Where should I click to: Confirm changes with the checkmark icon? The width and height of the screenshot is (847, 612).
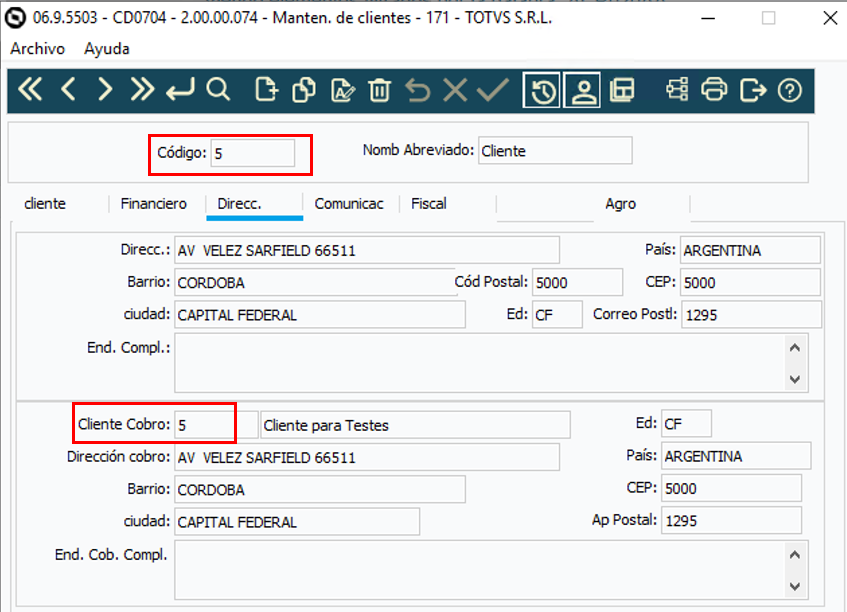coord(493,90)
